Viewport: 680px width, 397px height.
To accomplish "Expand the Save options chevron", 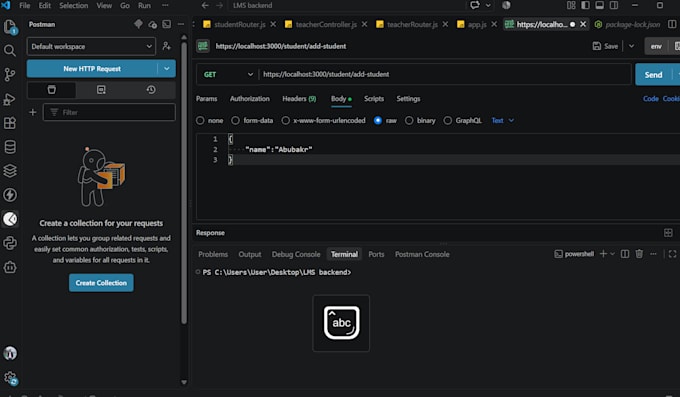I will [631, 46].
